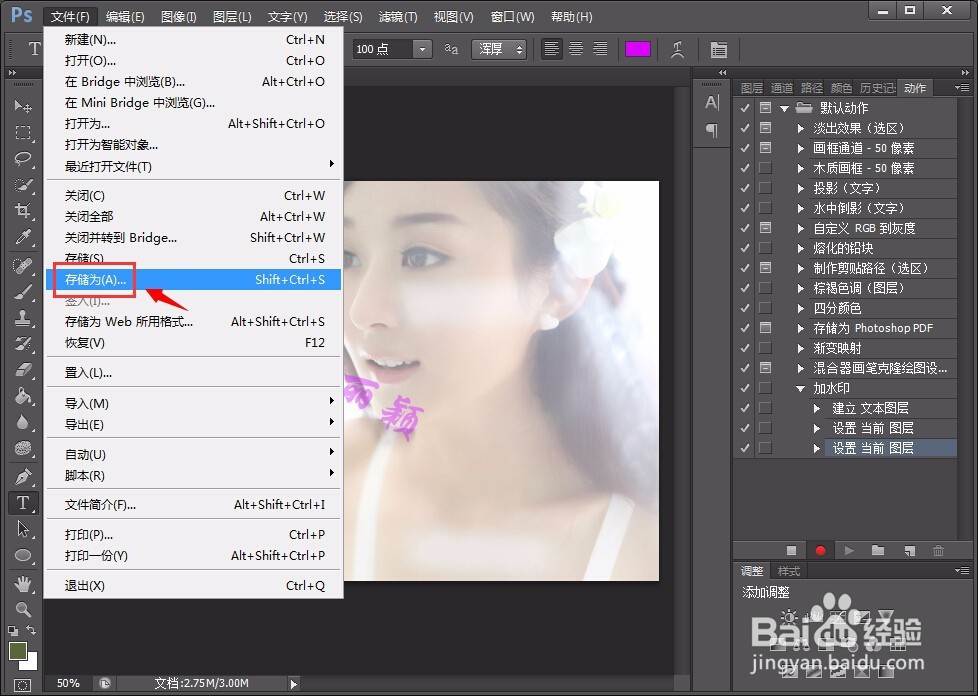Toggle the checkmark for 四分颜色
This screenshot has height=696, width=978.
point(745,308)
